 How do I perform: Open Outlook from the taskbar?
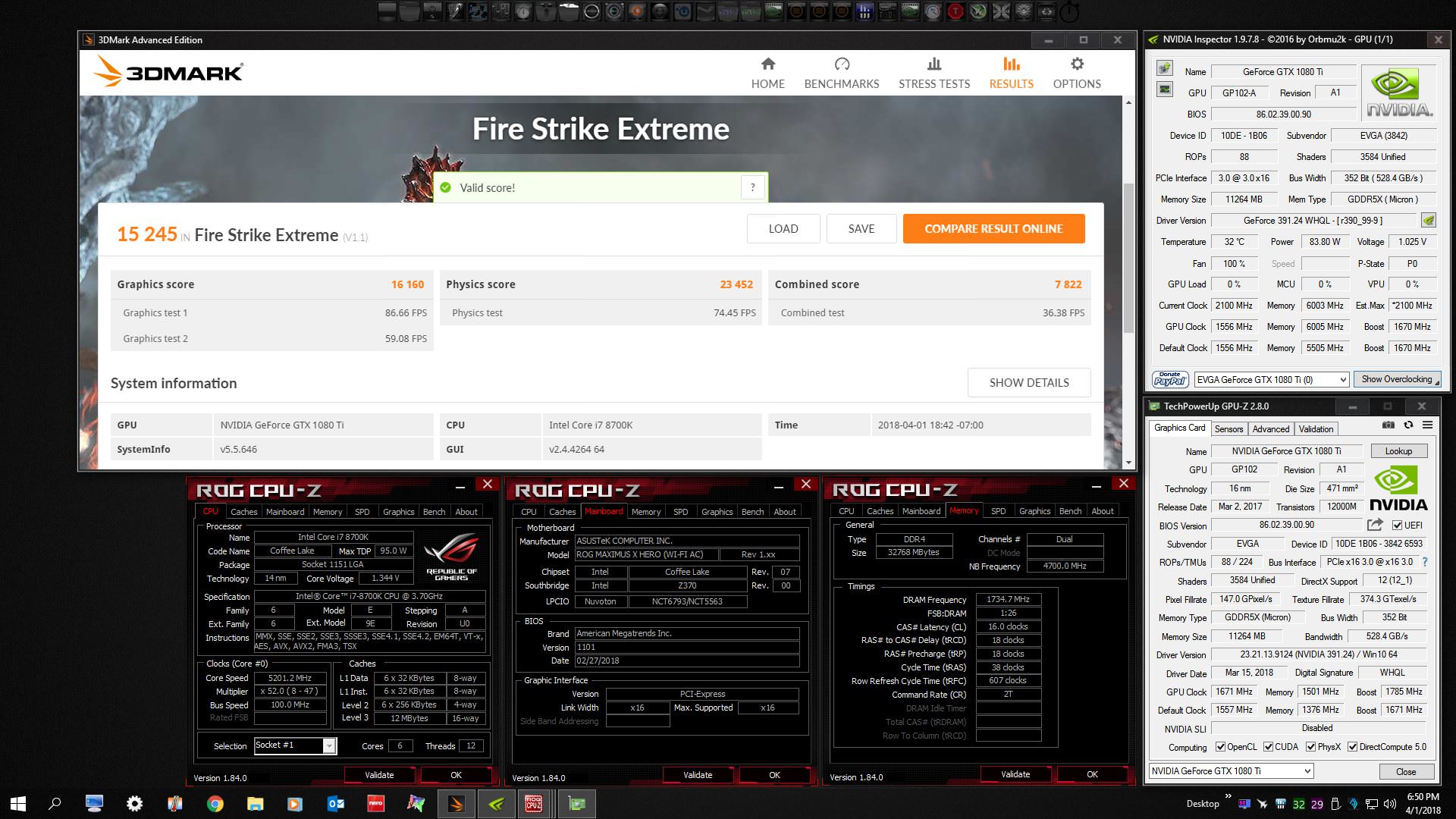pyautogui.click(x=335, y=804)
